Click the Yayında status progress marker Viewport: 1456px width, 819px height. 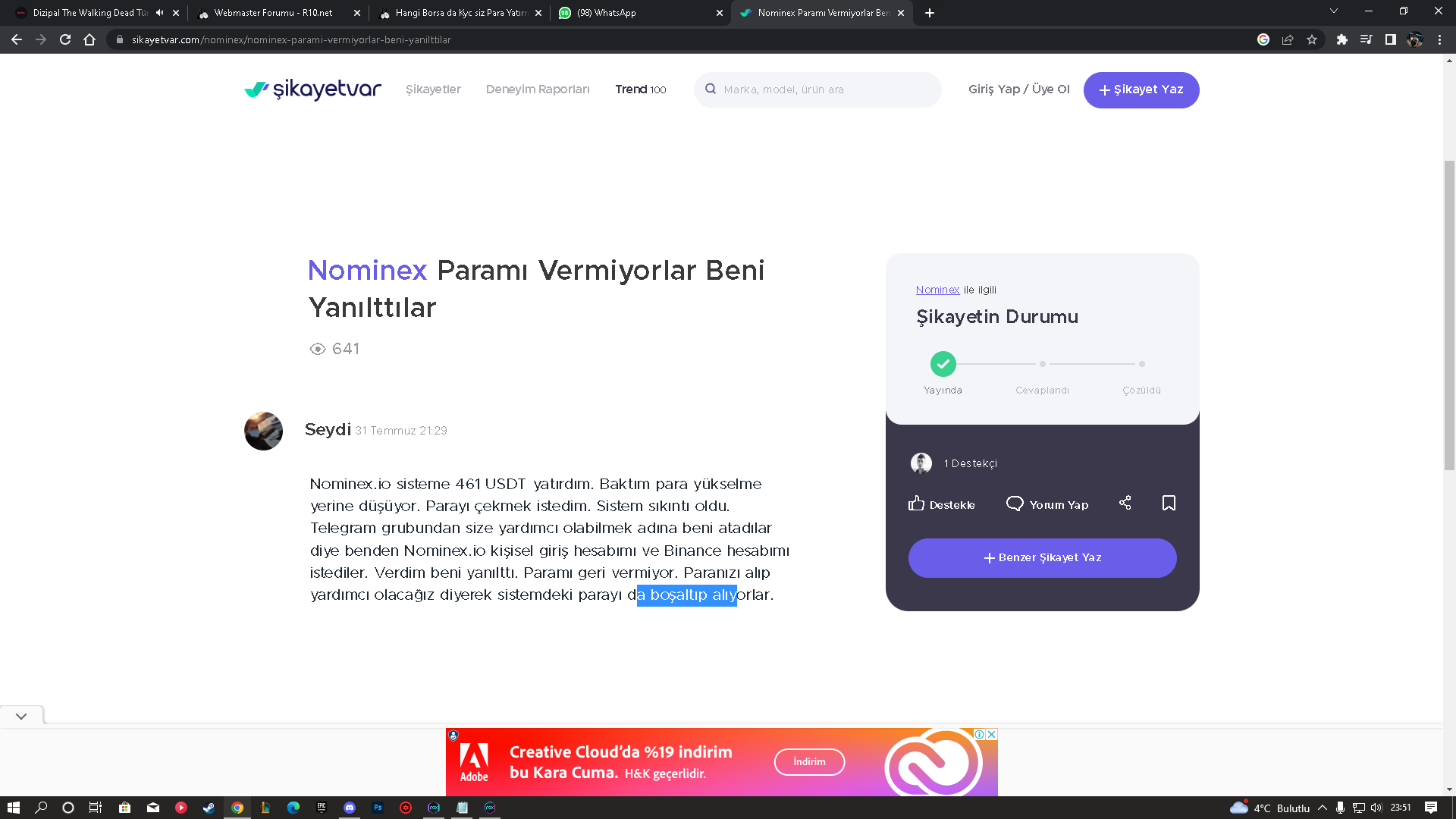pos(943,364)
